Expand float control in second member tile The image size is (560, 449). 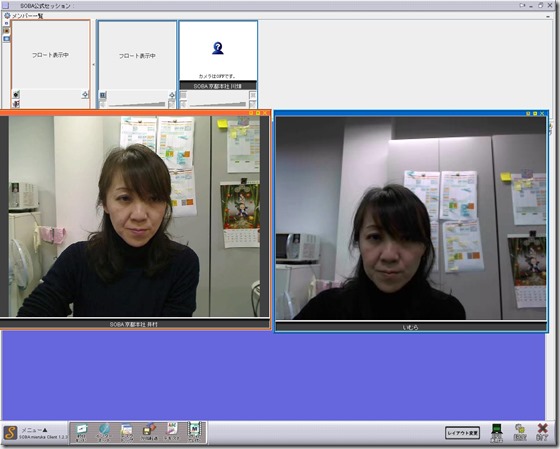(172, 95)
